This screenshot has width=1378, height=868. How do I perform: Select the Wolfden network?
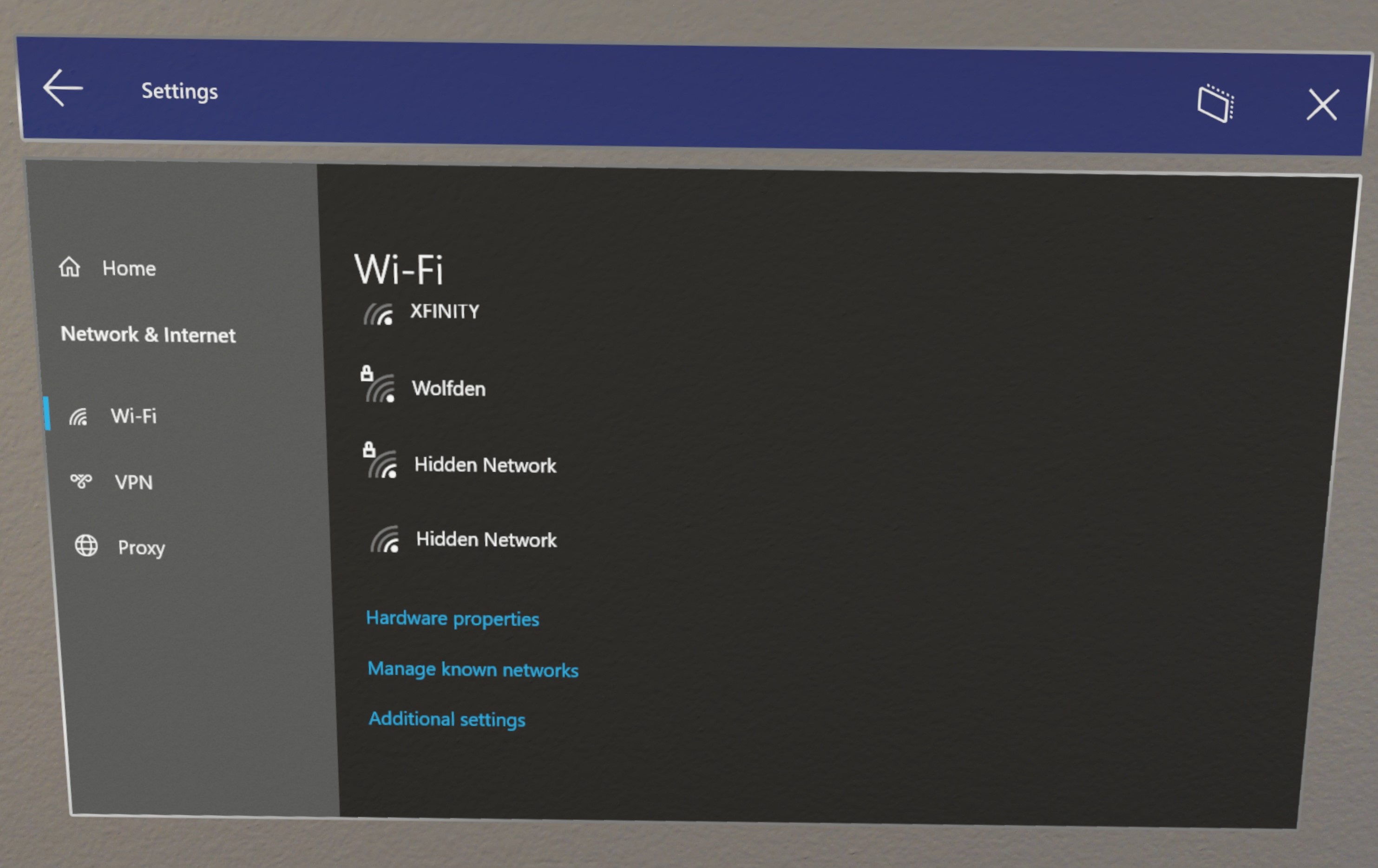point(448,387)
